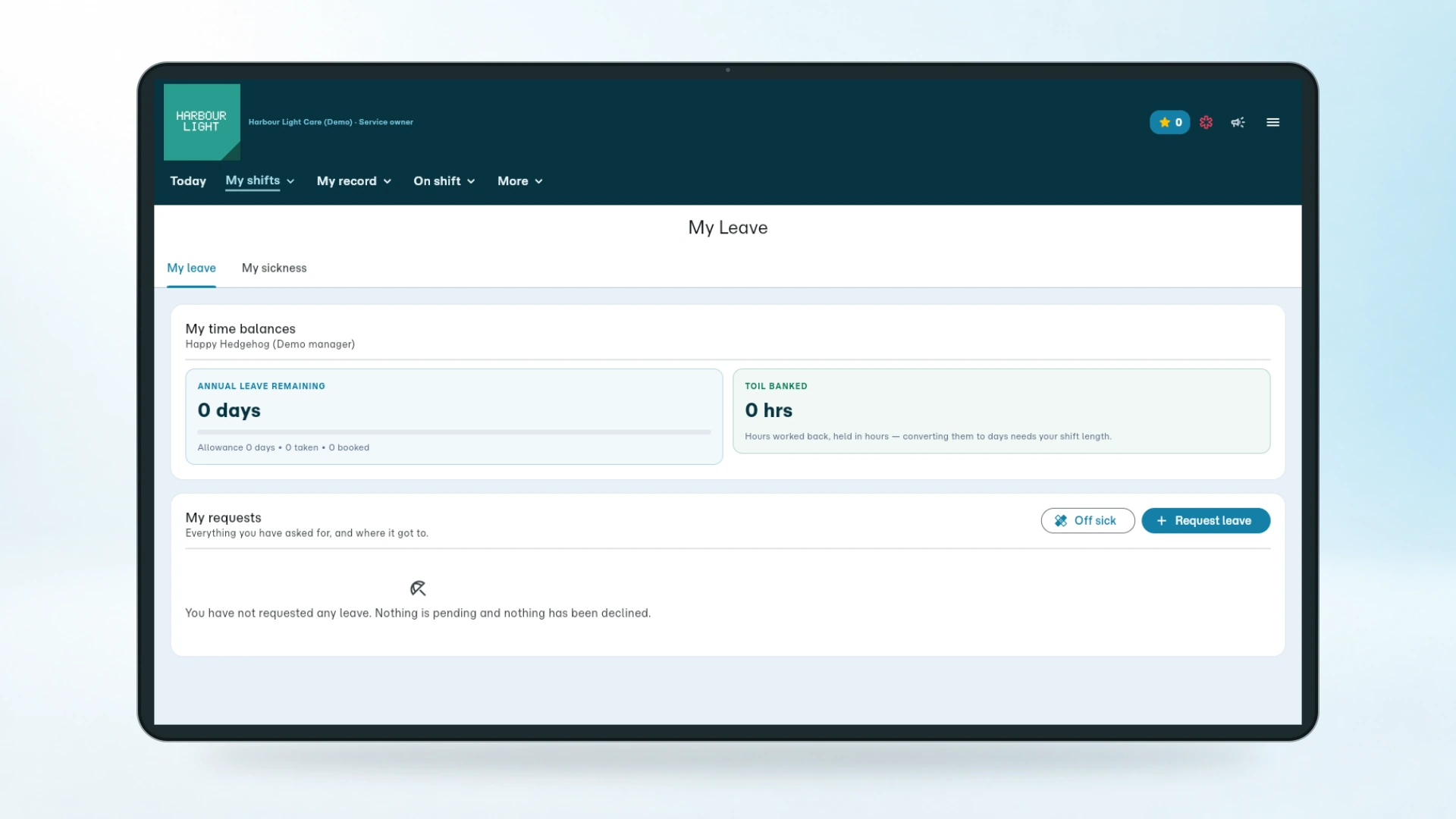Click the red snowflake icon in header
The height and width of the screenshot is (819, 1456).
(x=1206, y=122)
